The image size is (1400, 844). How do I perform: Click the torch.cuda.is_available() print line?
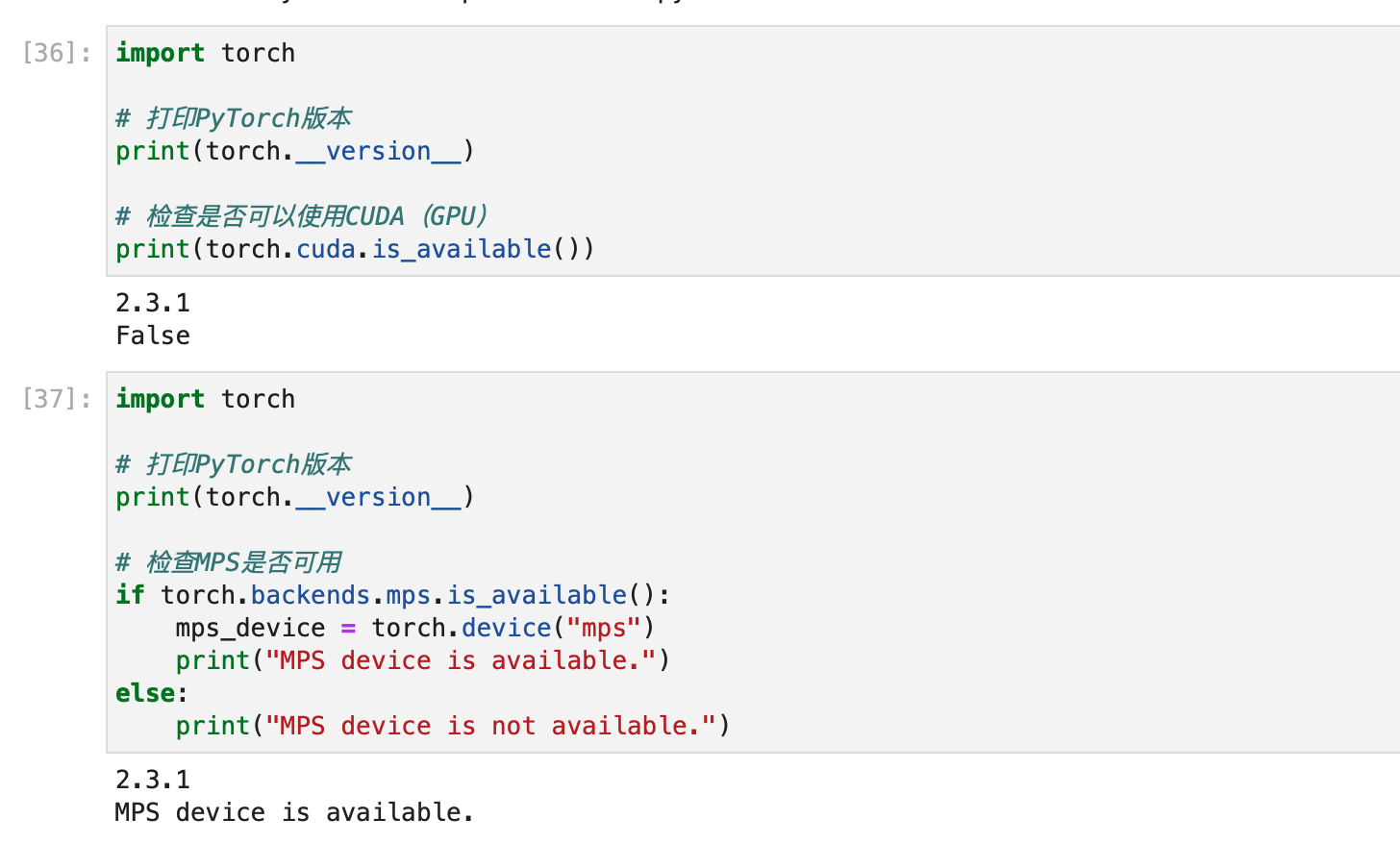355,249
